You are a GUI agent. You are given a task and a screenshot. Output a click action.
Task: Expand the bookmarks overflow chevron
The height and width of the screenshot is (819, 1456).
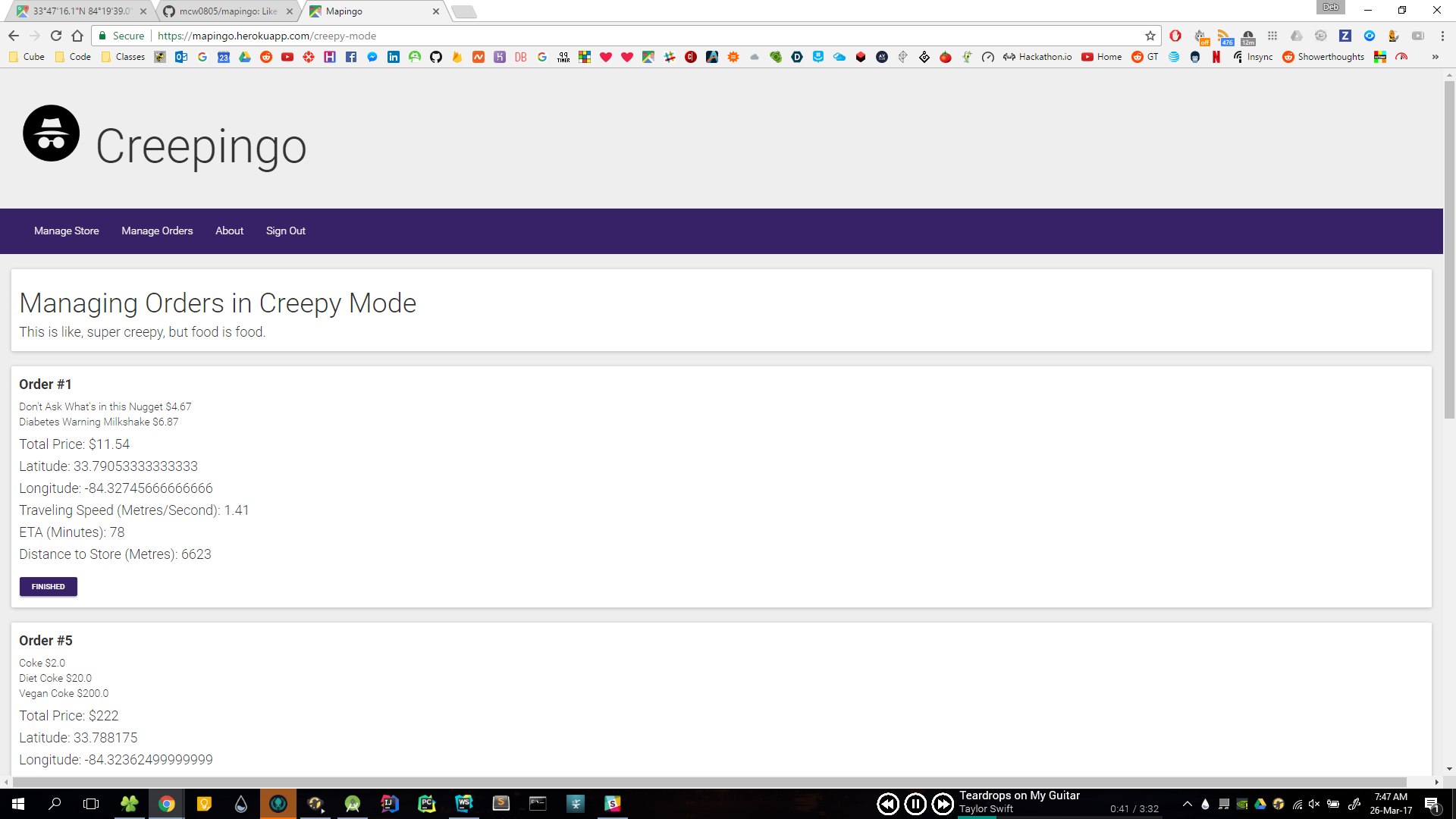(1435, 57)
